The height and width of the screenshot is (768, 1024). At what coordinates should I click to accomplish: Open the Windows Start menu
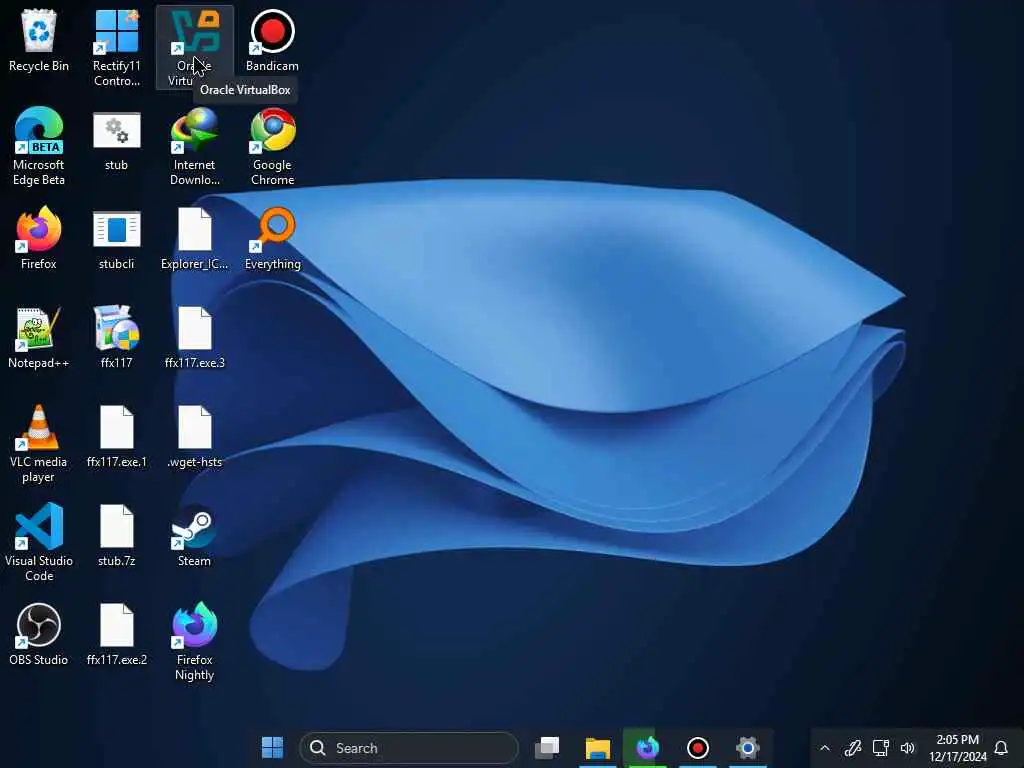click(x=272, y=748)
